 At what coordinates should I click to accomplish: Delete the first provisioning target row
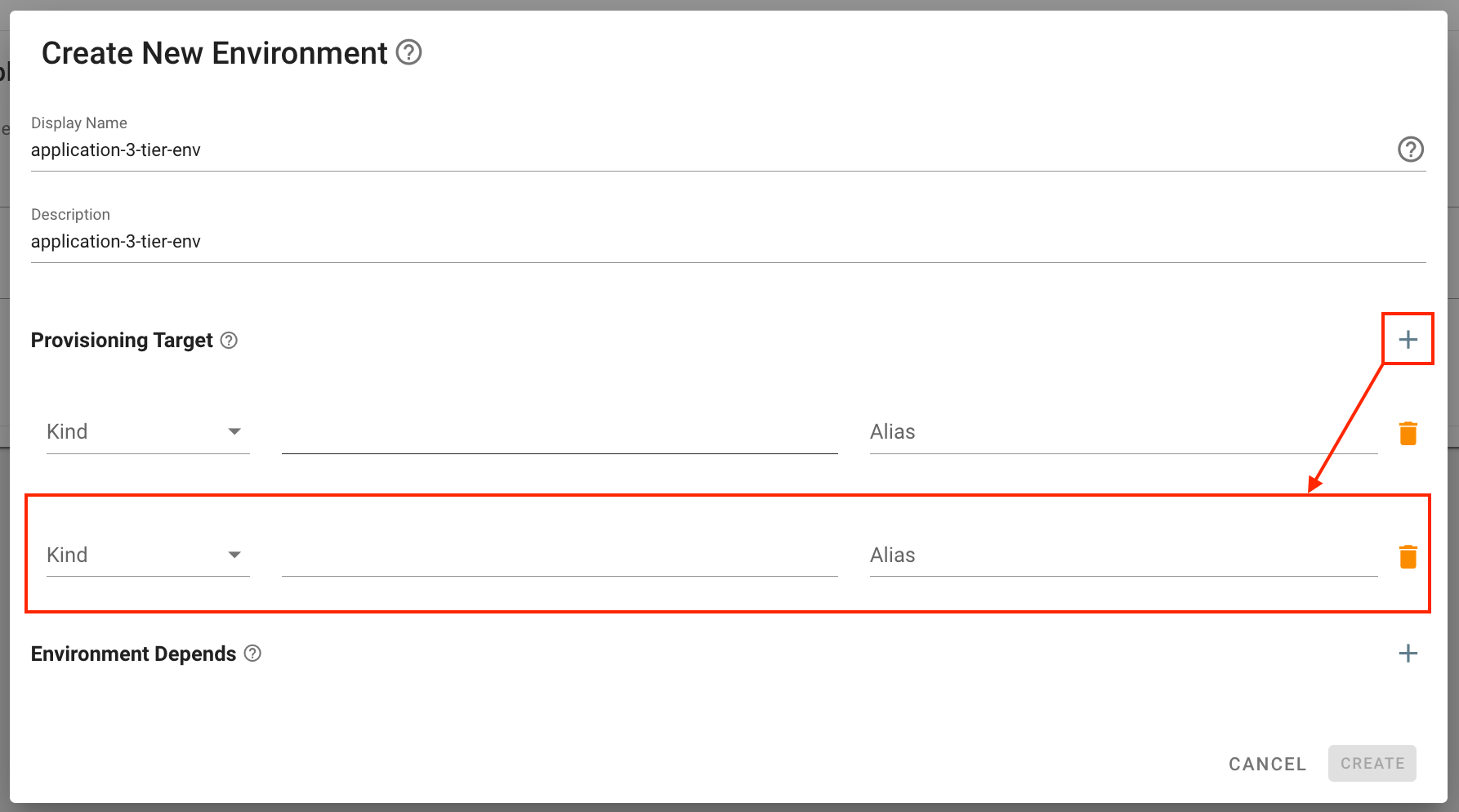click(x=1408, y=433)
